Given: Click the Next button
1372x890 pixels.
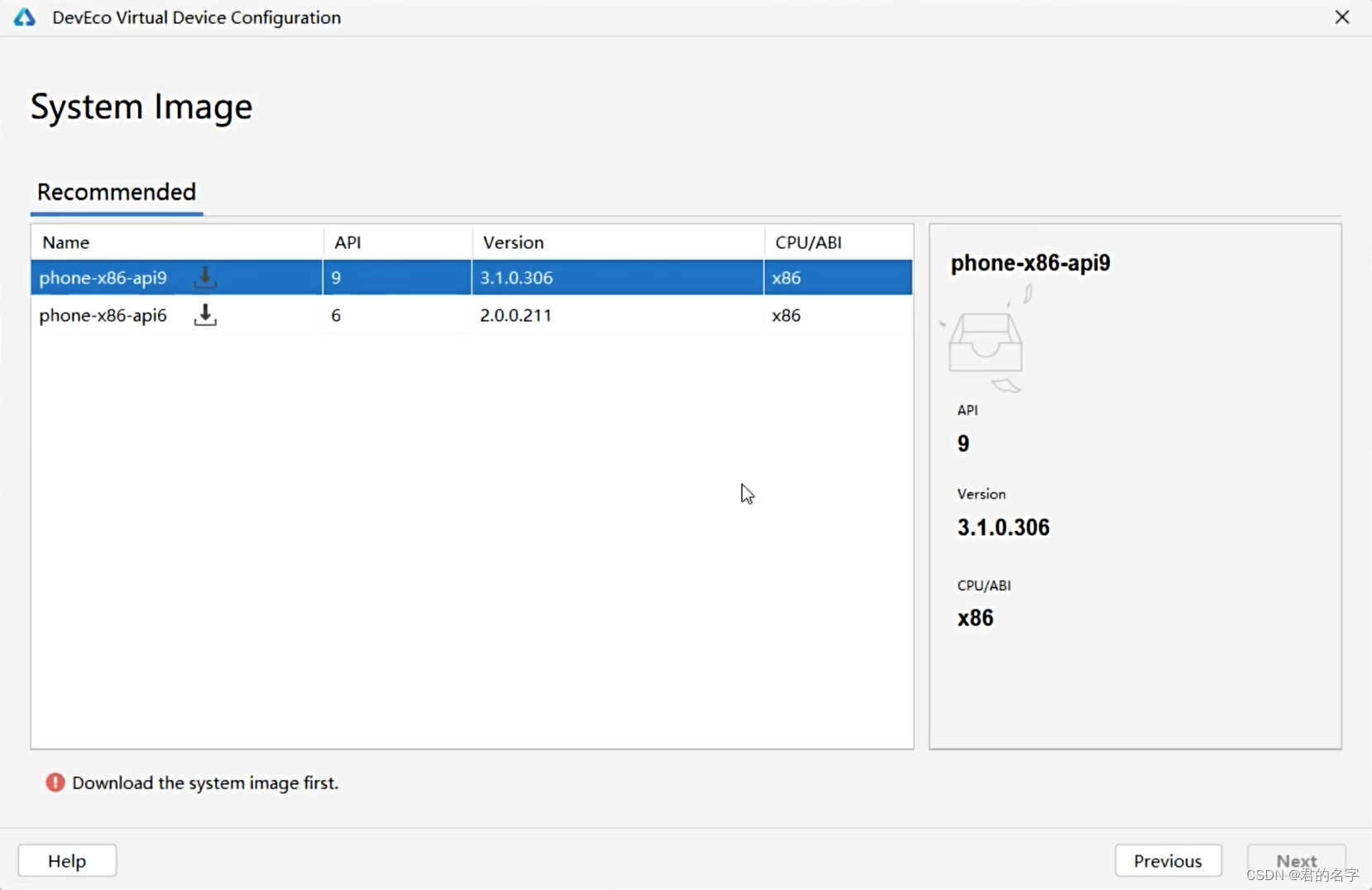Looking at the screenshot, I should pos(1296,860).
